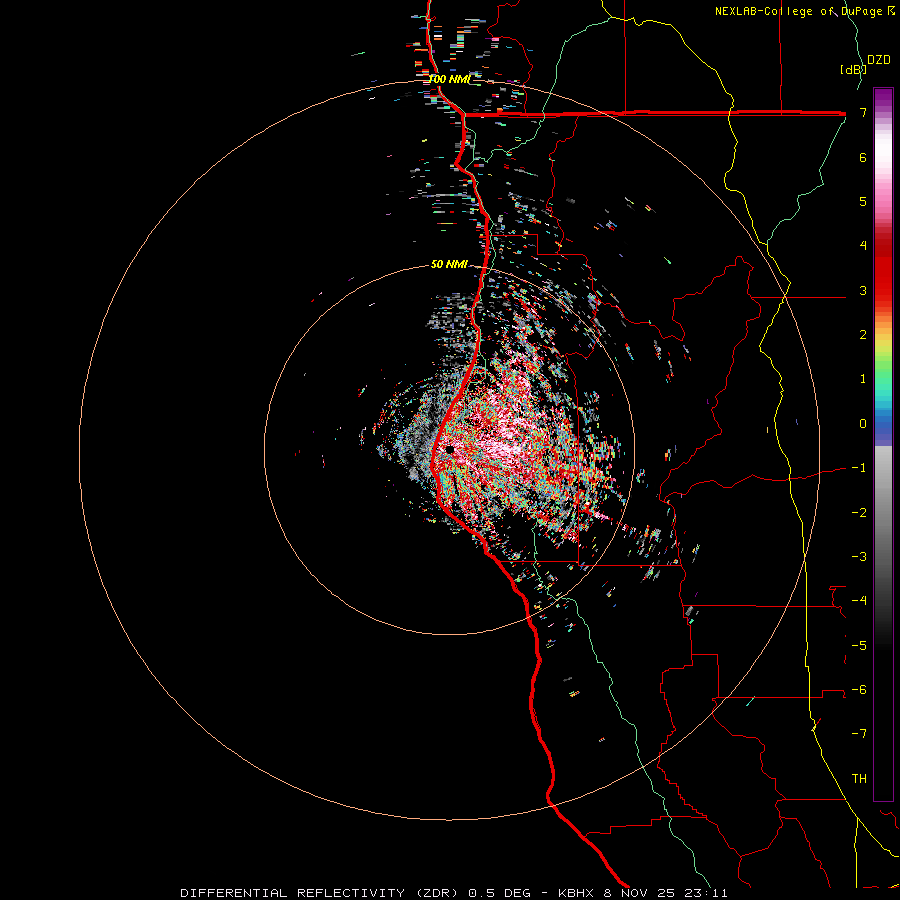The image size is (900, 900).
Task: Click the positive 2 scale value
Action: point(863,335)
